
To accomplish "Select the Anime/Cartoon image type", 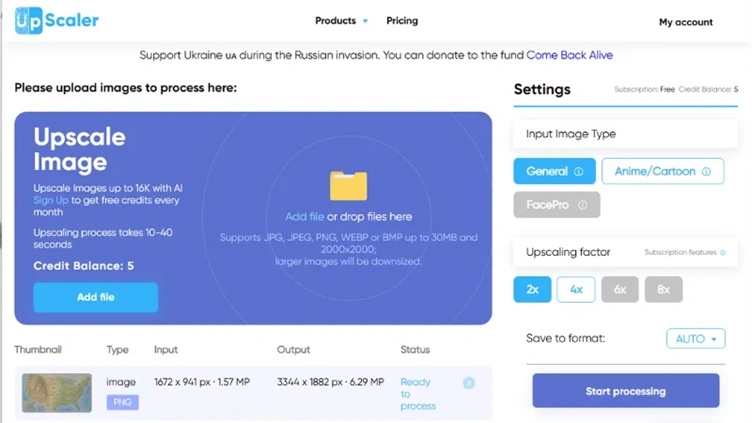I will click(x=663, y=171).
